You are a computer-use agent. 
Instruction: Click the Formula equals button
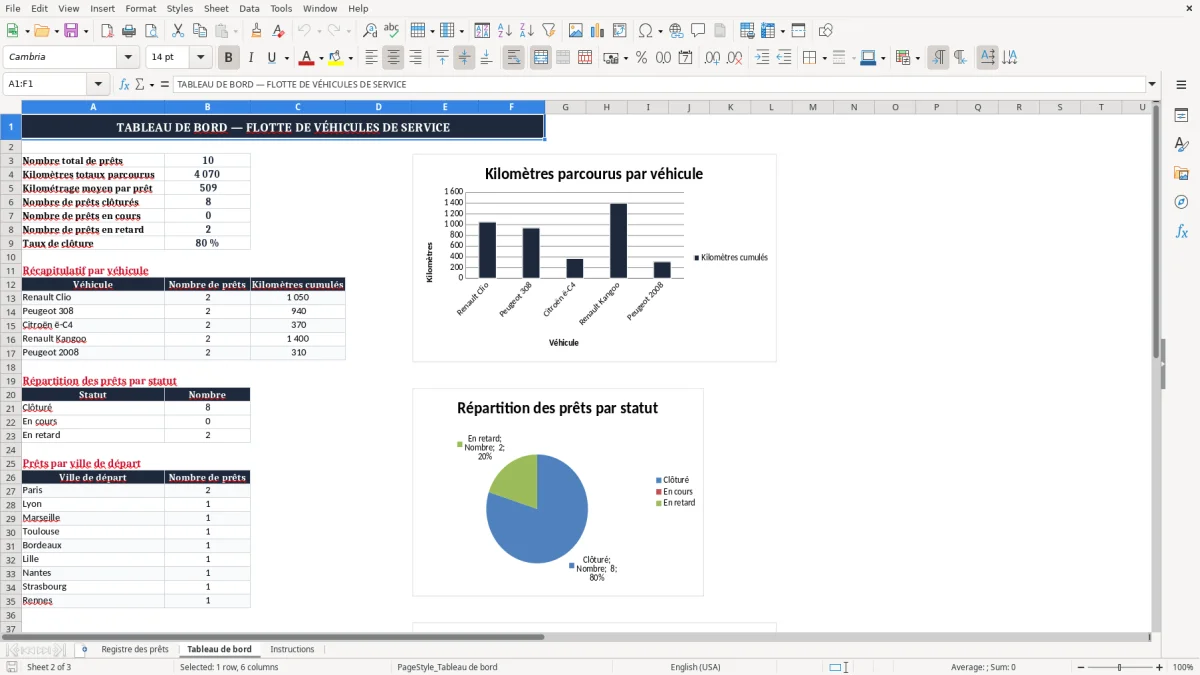click(x=165, y=85)
